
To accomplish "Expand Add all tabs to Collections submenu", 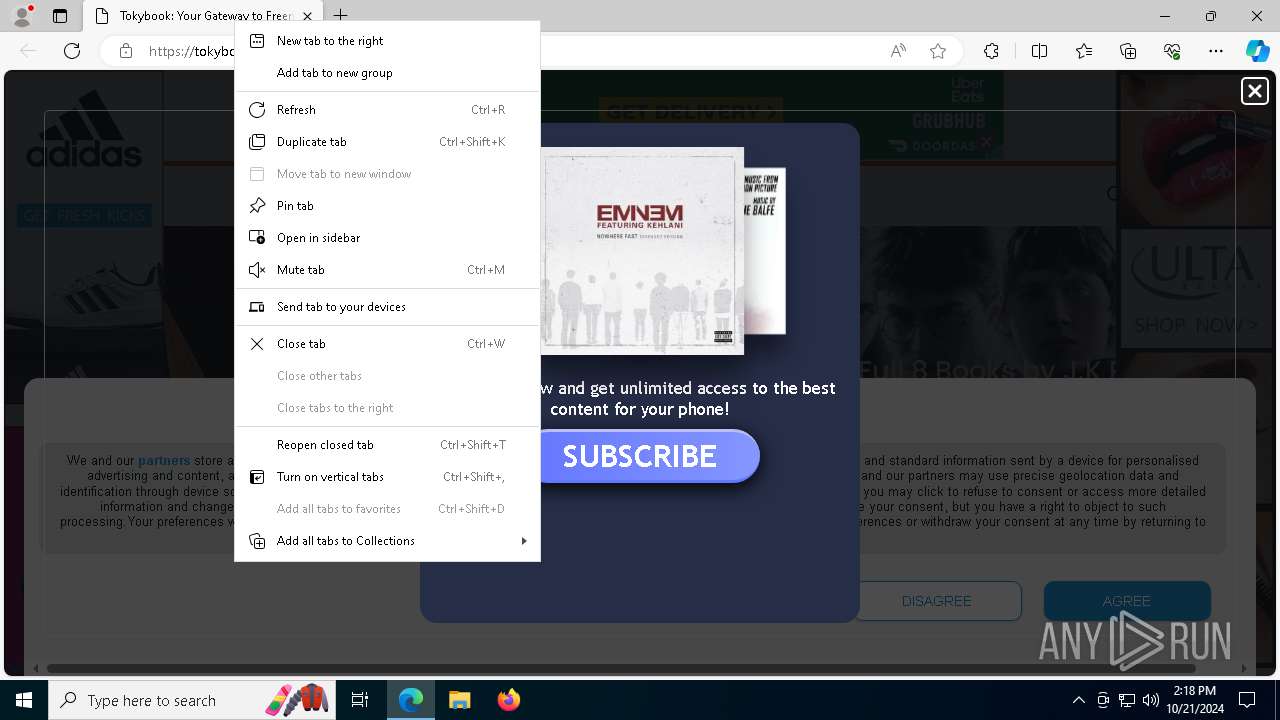I will [387, 541].
